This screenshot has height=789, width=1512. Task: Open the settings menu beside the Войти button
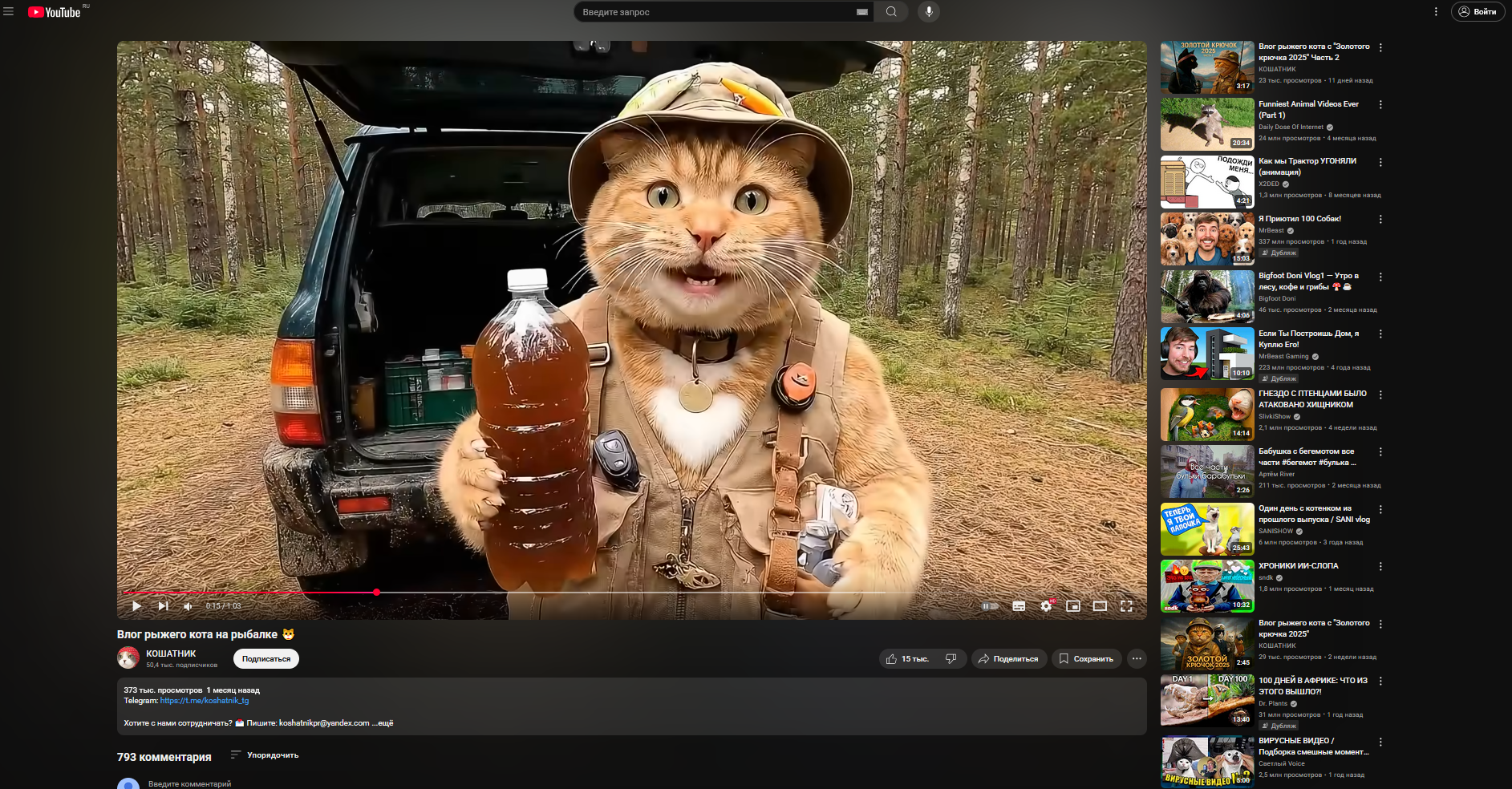1436,12
